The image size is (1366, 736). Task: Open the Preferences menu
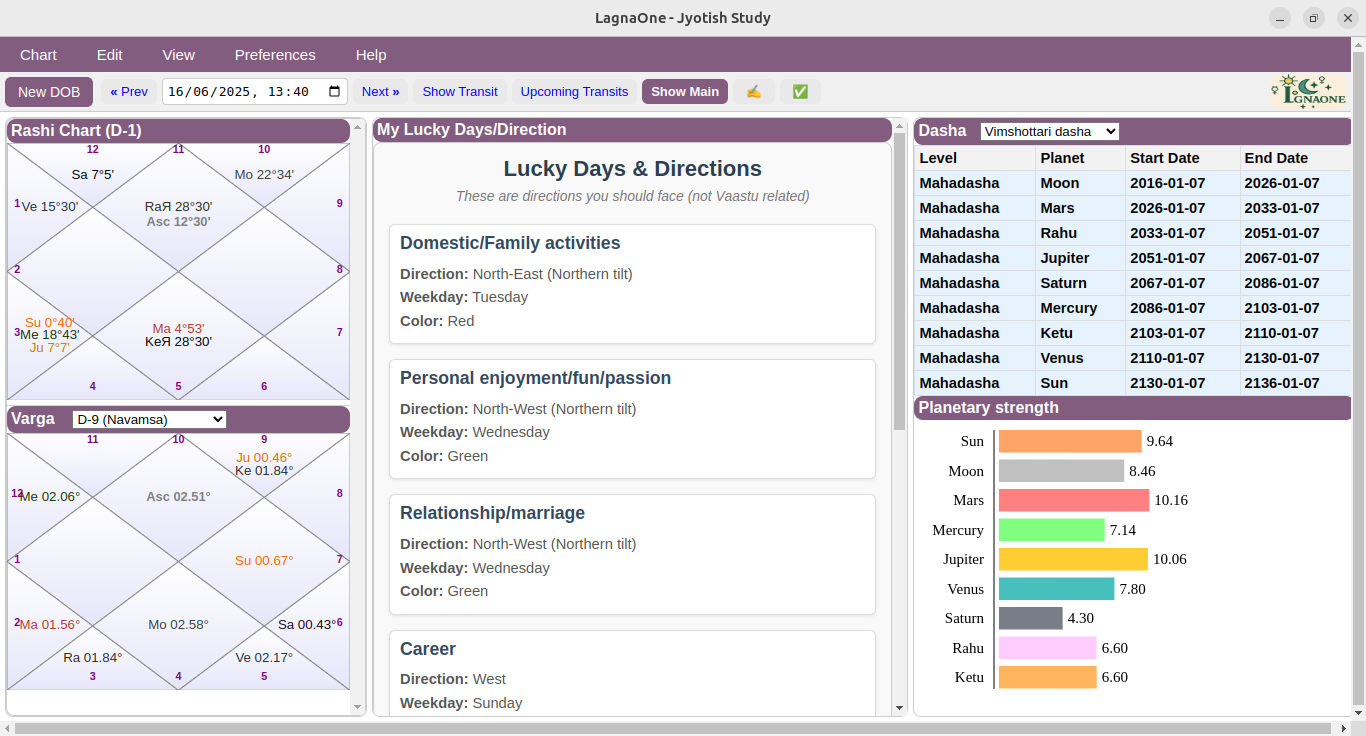[275, 55]
